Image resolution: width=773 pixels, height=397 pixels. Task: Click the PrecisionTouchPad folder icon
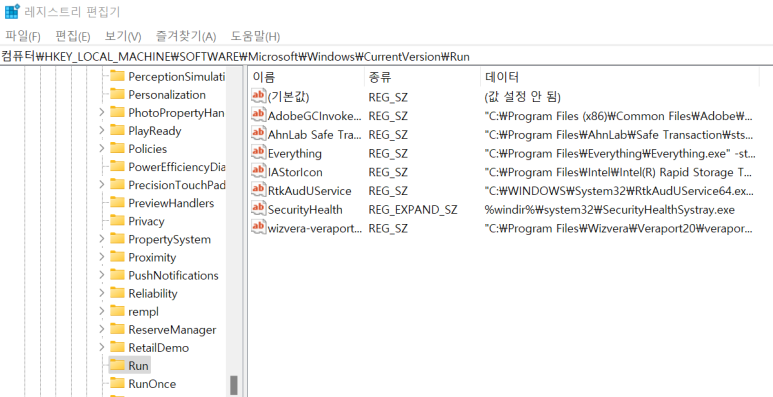point(117,185)
